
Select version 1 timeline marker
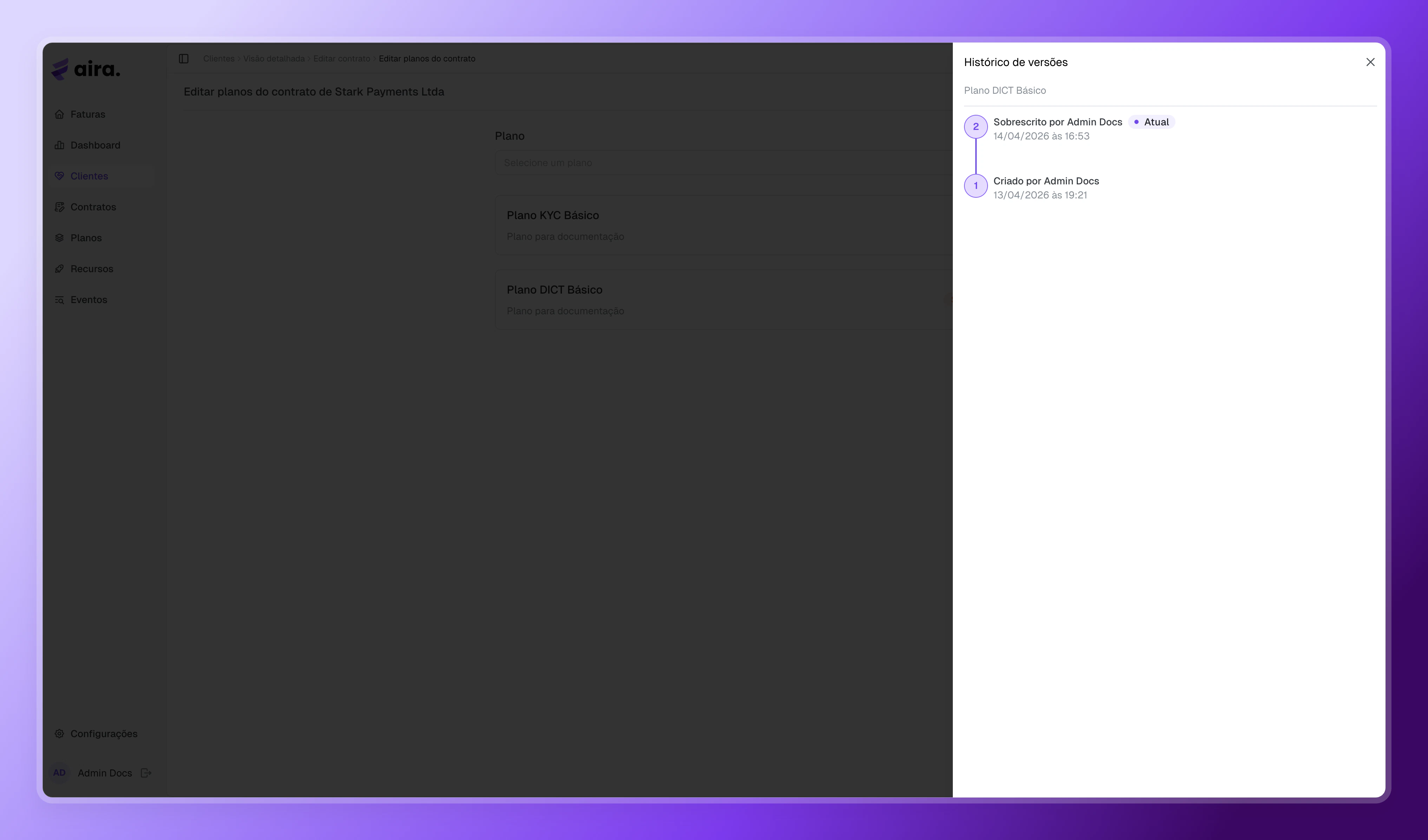975,186
